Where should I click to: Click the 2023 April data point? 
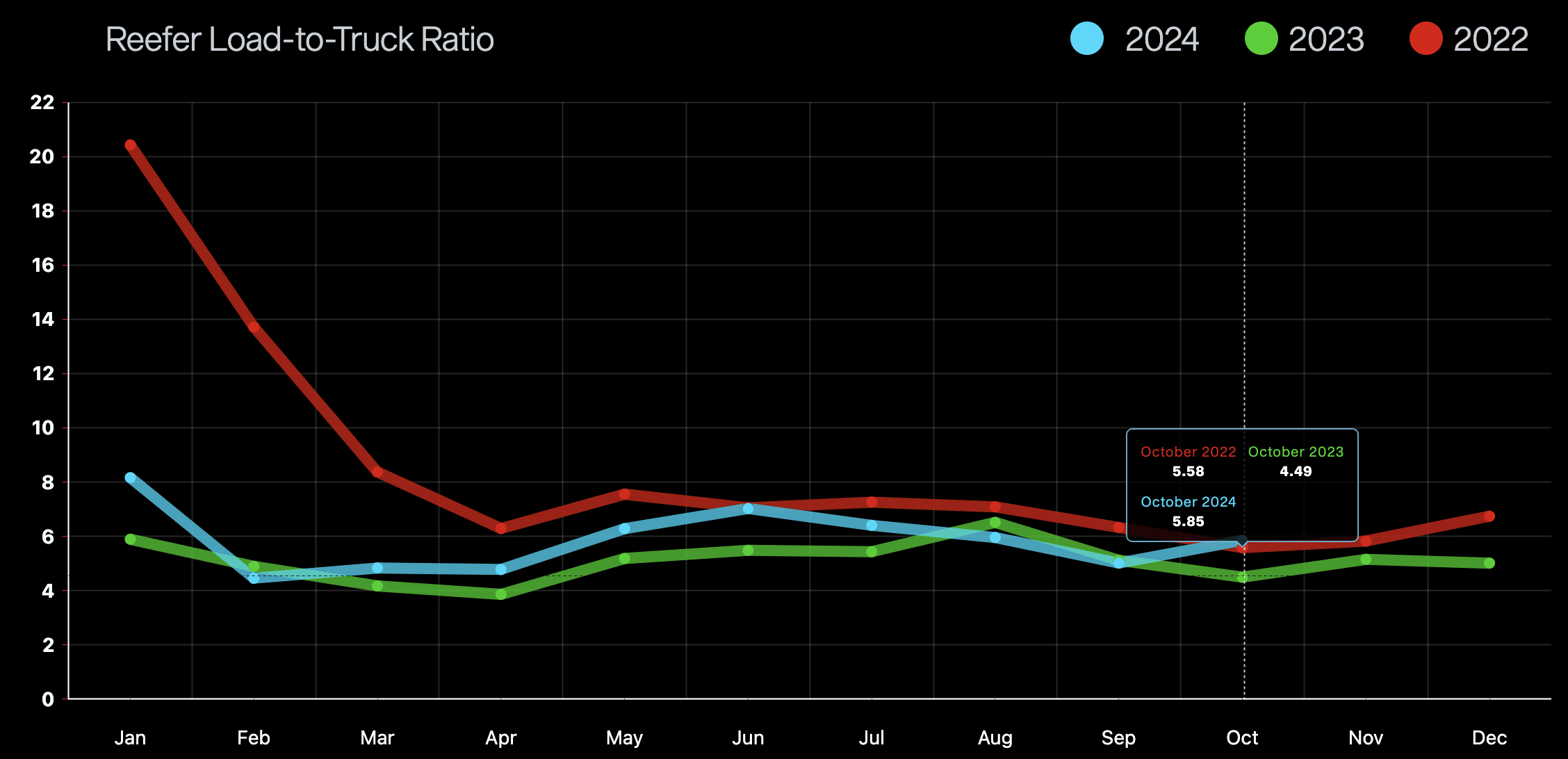(501, 594)
